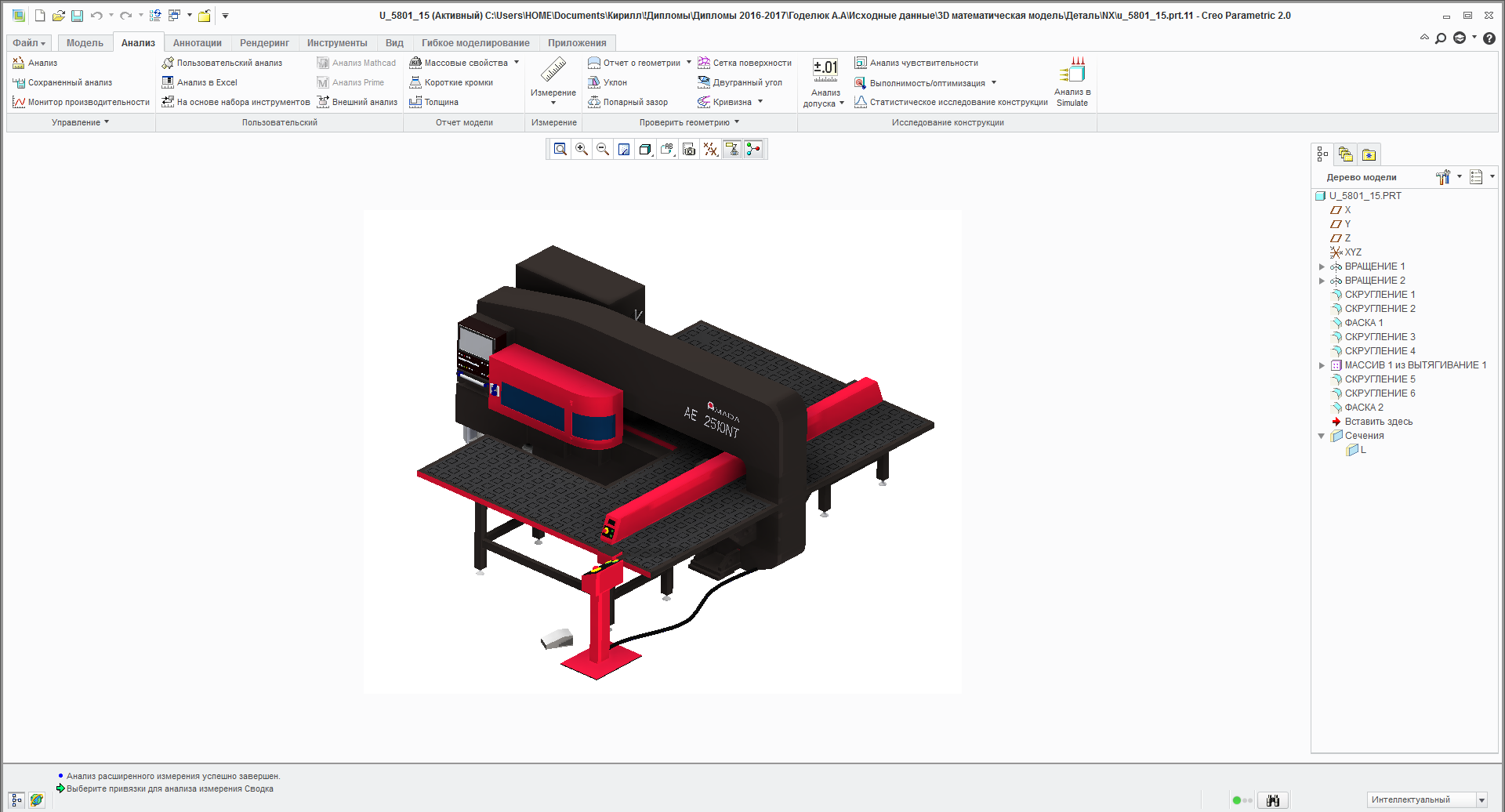
Task: Switch to the Инструменты ribbon tab
Action: click(x=337, y=43)
